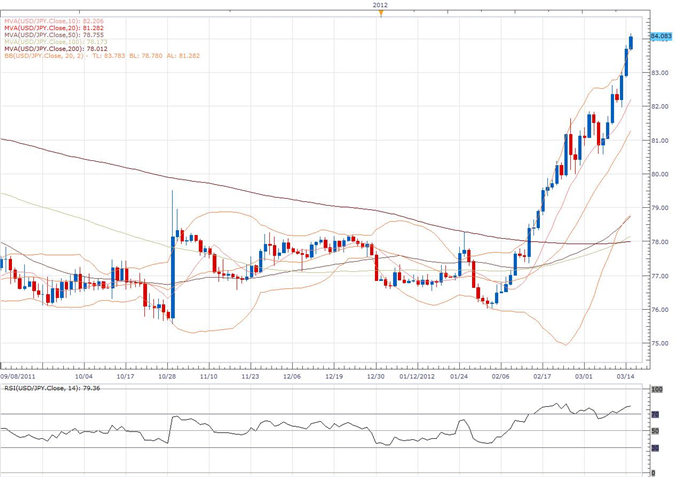This screenshot has width=680, height=477.
Task: Click the 09/08/2011 date label
Action: coord(18,377)
